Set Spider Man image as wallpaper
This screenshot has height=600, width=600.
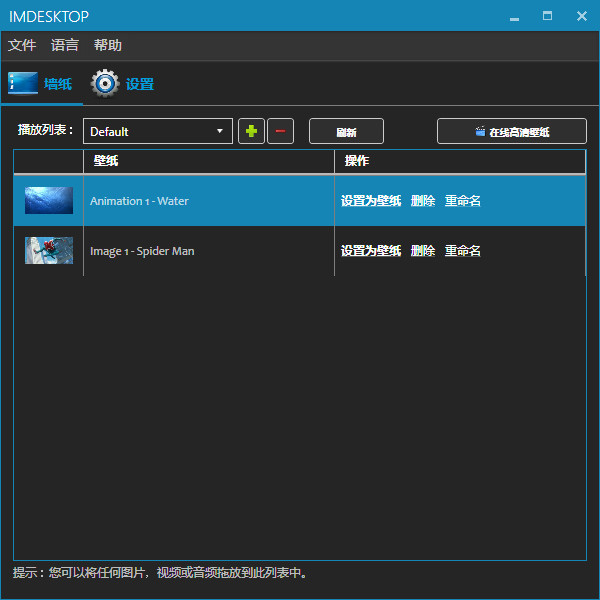click(371, 251)
